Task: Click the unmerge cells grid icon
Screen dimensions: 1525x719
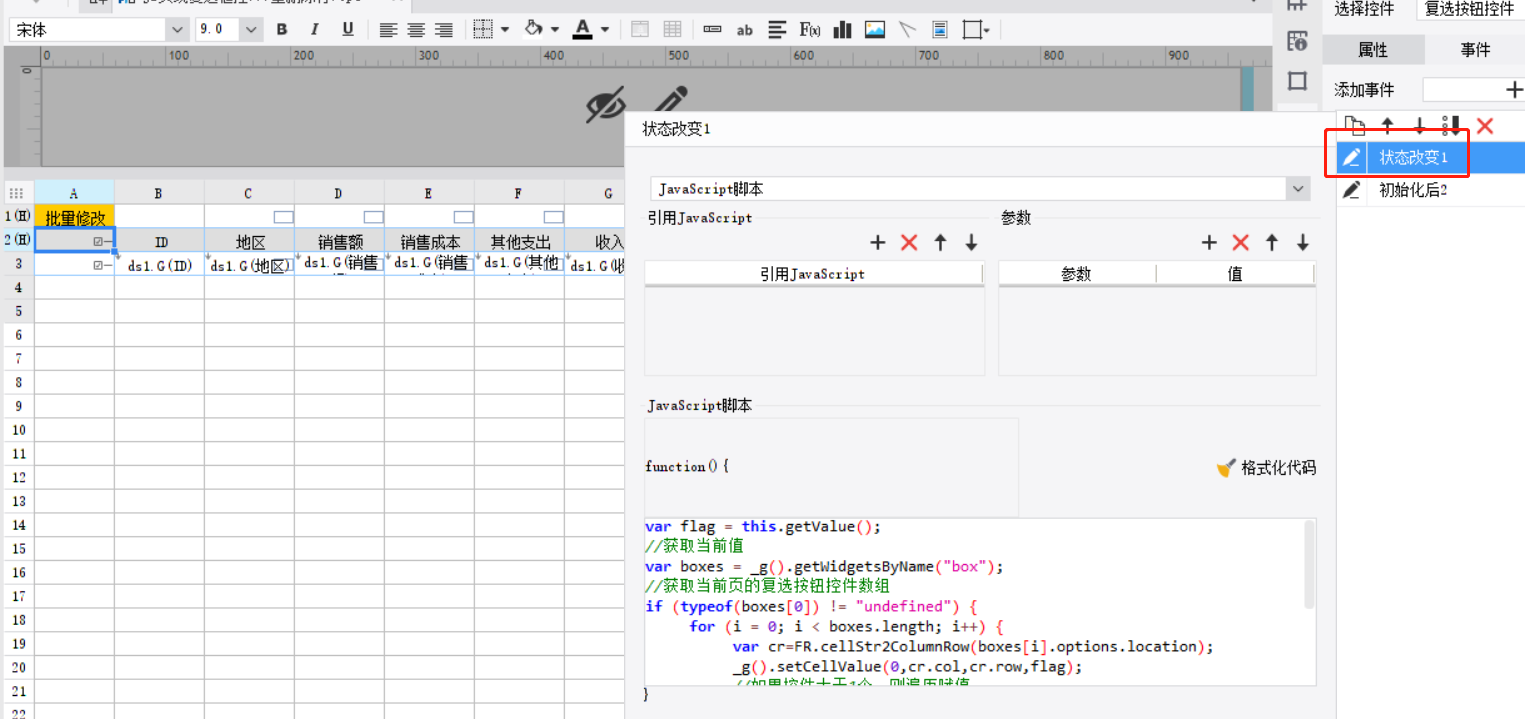Action: click(x=673, y=30)
